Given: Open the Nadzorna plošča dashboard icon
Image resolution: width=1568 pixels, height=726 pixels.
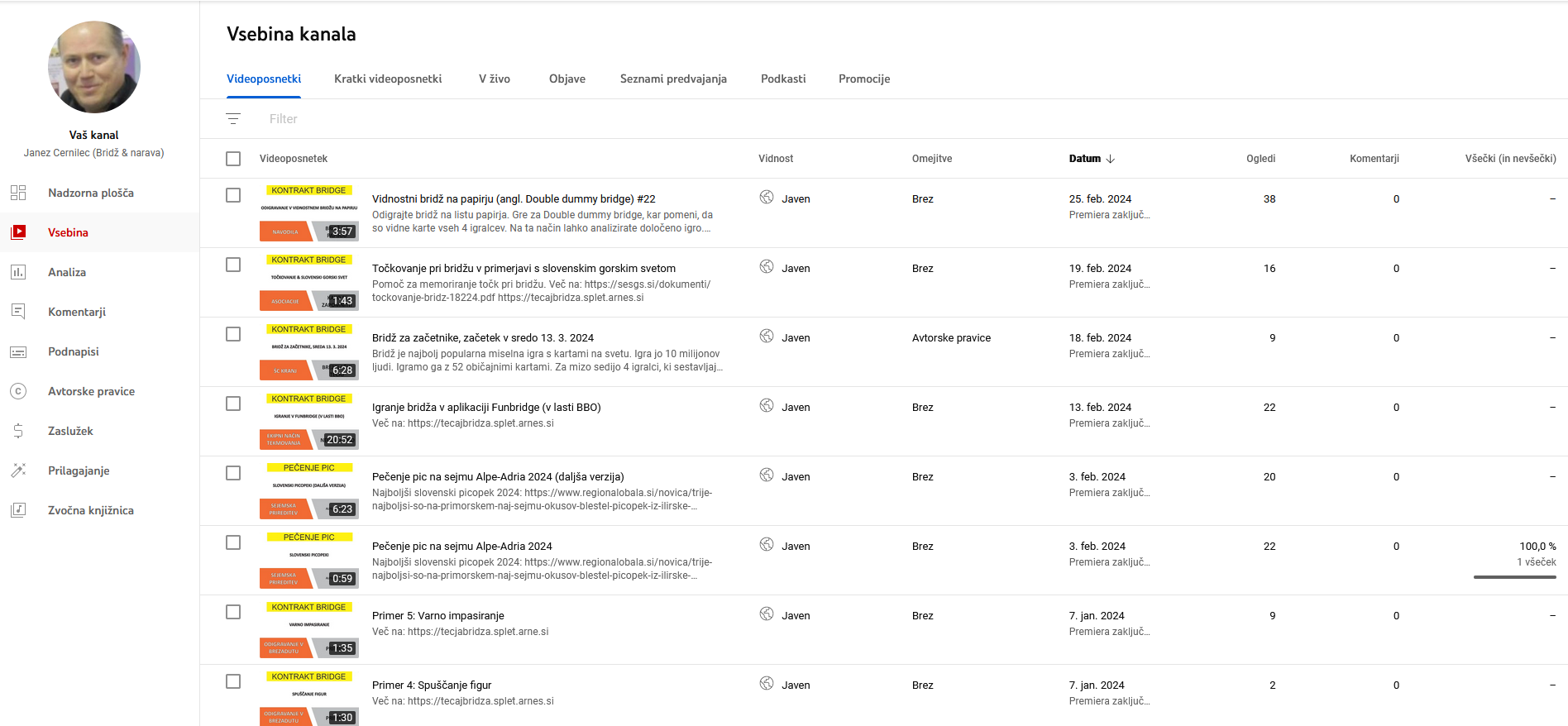Looking at the screenshot, I should (18, 193).
